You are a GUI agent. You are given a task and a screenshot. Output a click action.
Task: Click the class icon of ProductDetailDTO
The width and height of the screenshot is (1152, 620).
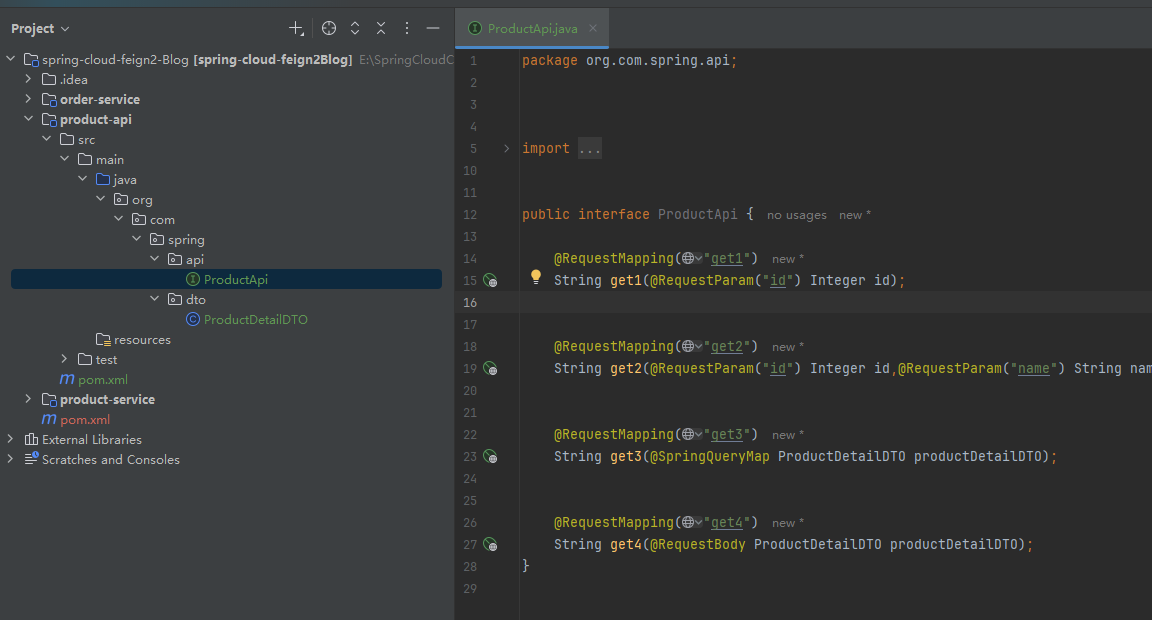(193, 320)
